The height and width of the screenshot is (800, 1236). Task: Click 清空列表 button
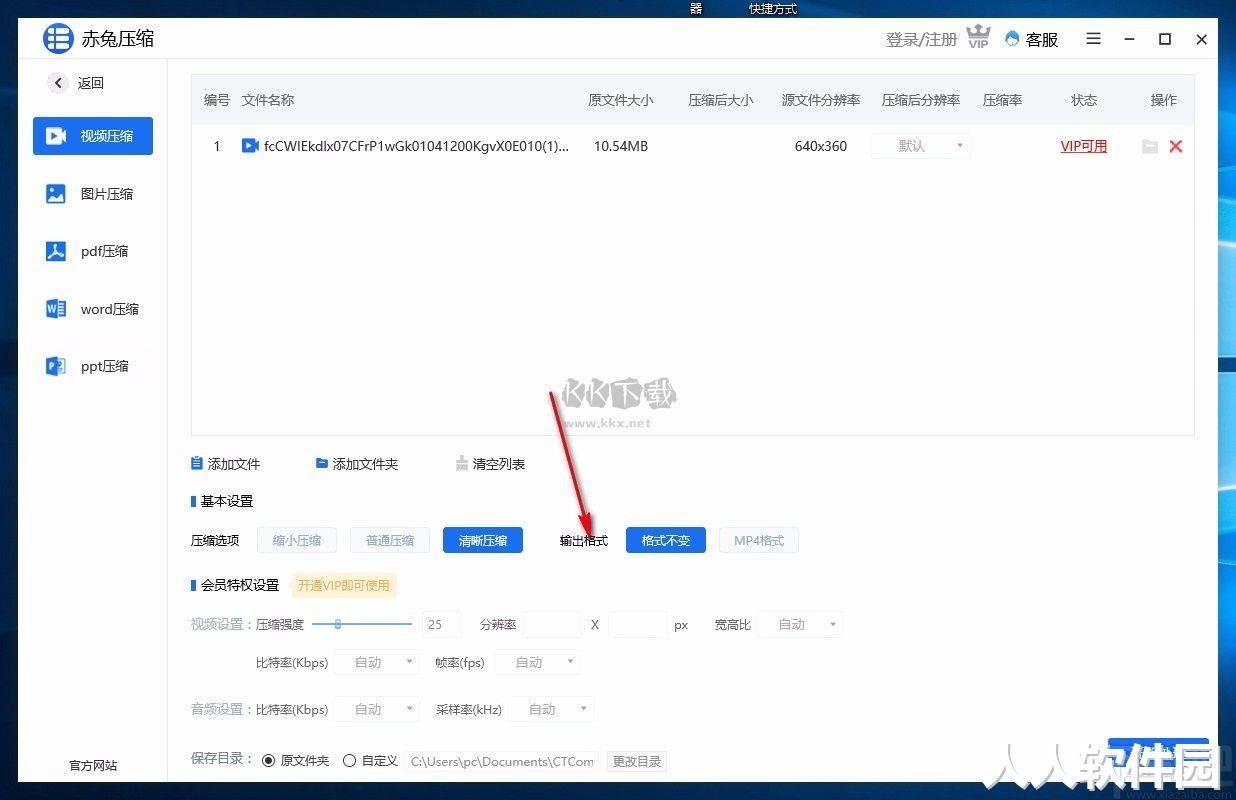[490, 464]
